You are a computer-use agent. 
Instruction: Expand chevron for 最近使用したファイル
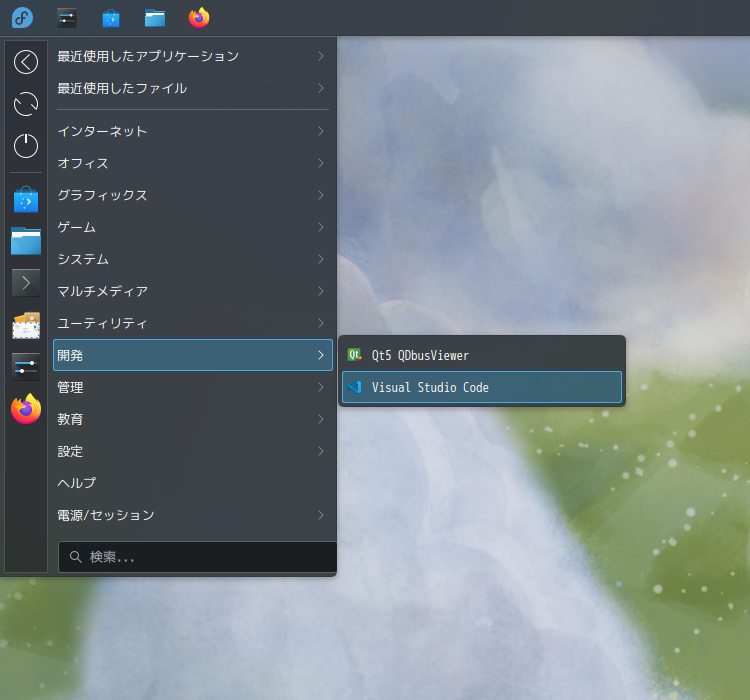(321, 88)
